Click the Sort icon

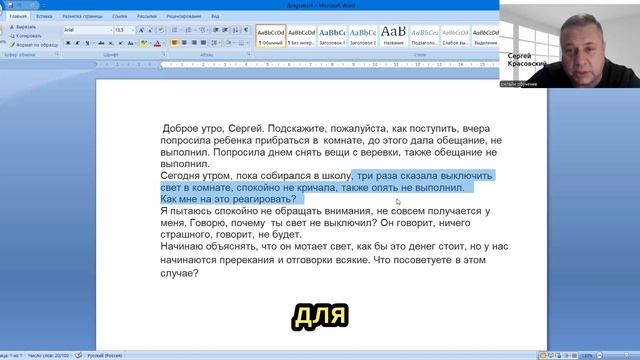click(x=236, y=30)
